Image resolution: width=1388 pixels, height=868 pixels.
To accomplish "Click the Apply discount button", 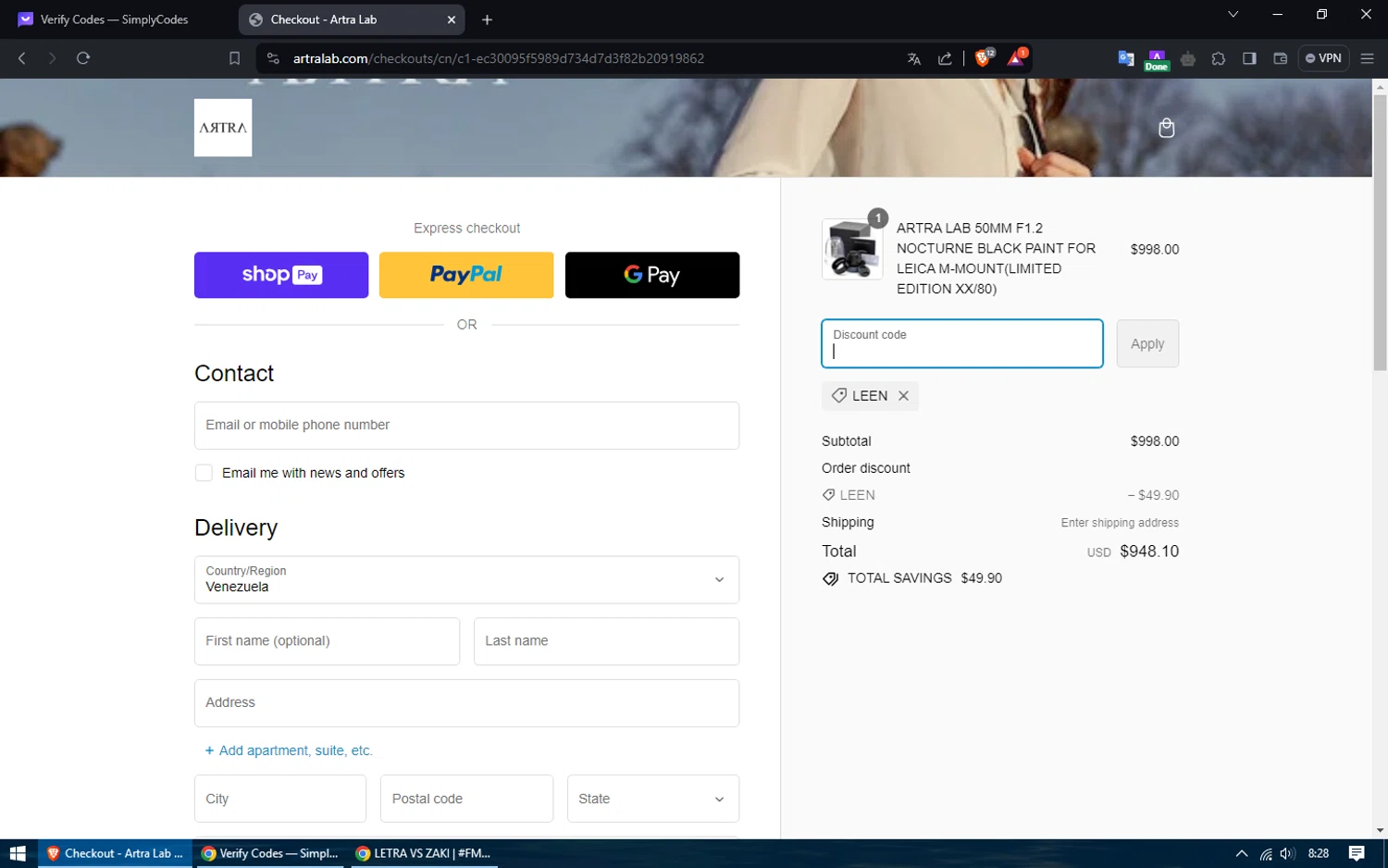I will (x=1147, y=343).
